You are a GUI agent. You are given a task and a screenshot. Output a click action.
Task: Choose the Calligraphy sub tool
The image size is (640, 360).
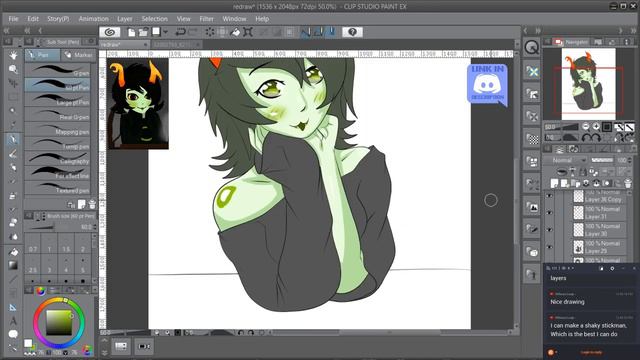(57, 158)
